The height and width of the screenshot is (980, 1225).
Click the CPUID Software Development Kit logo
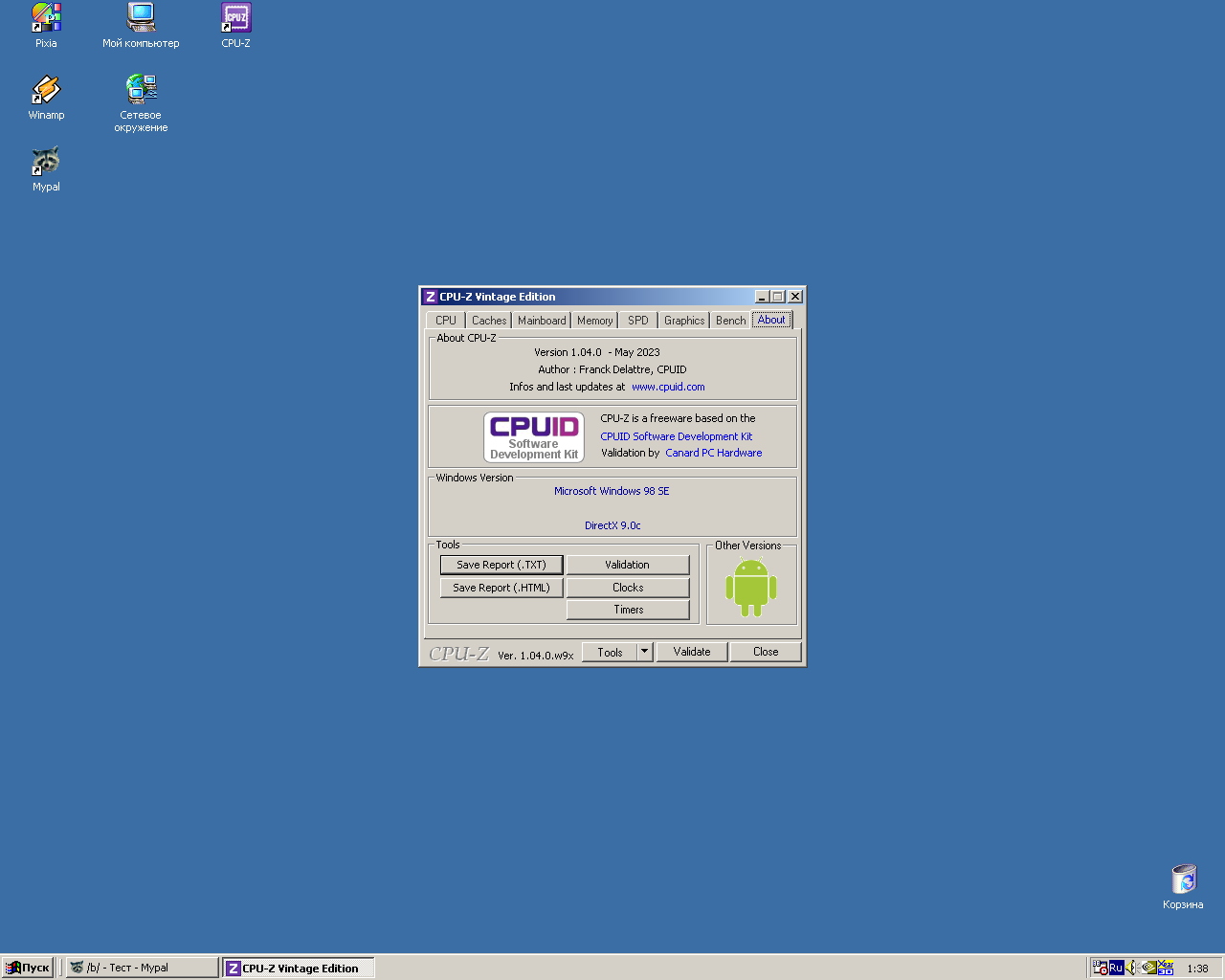pyautogui.click(x=534, y=437)
